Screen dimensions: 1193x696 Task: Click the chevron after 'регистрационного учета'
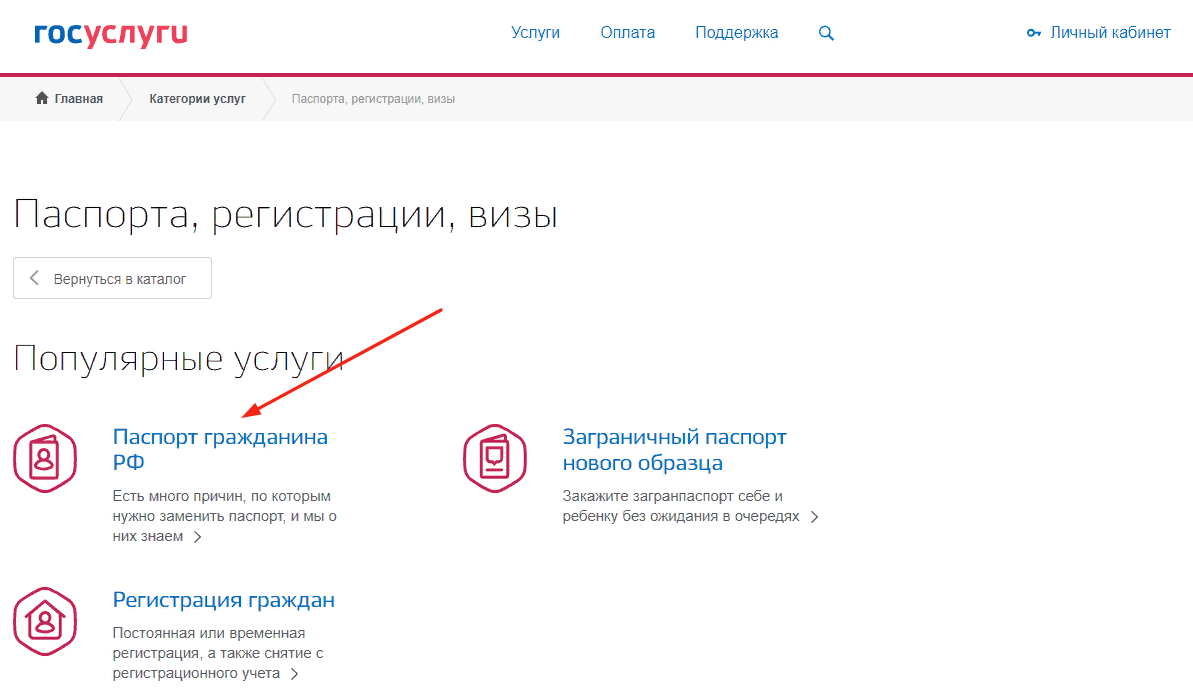pos(294,674)
